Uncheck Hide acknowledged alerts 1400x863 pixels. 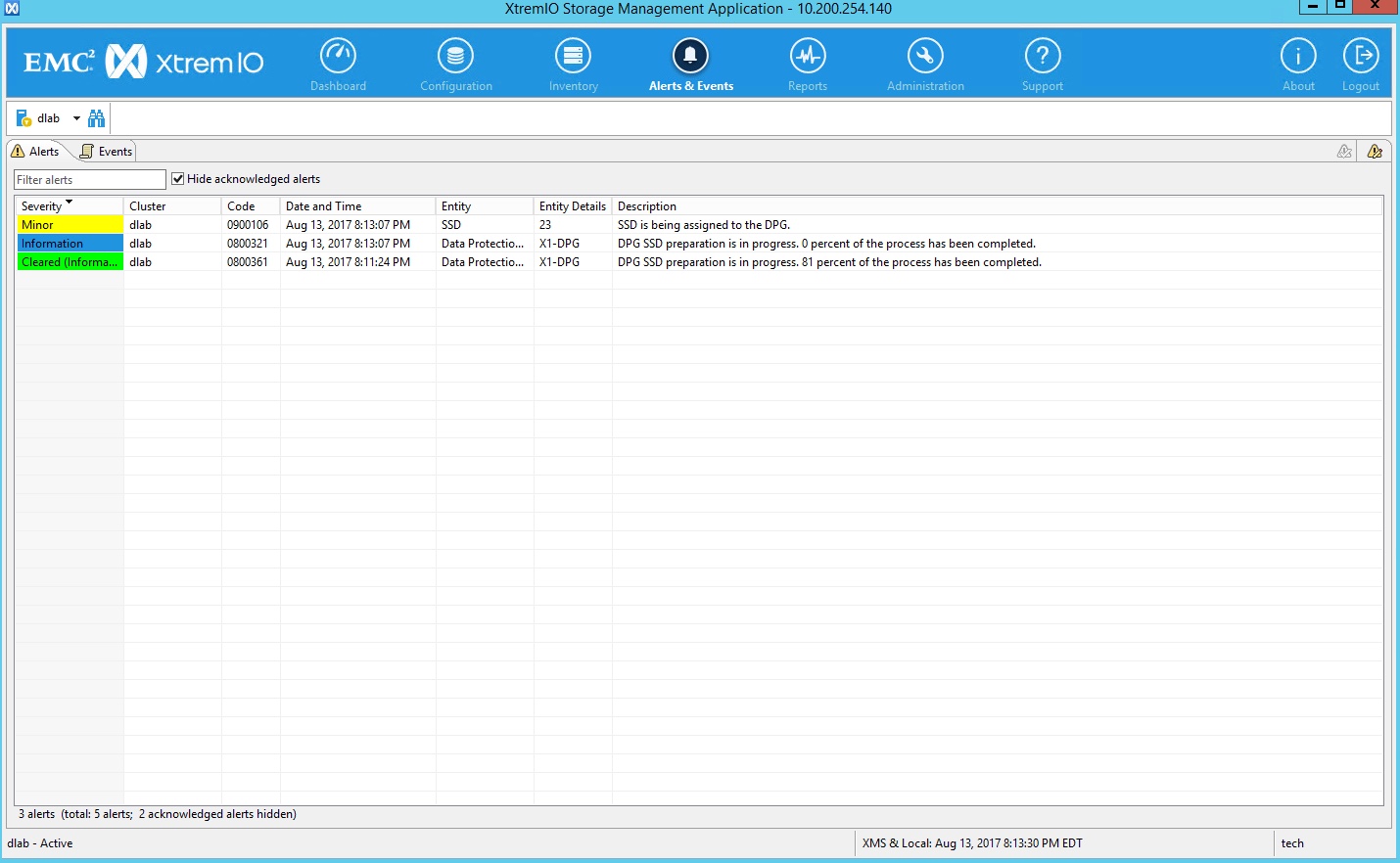177,178
